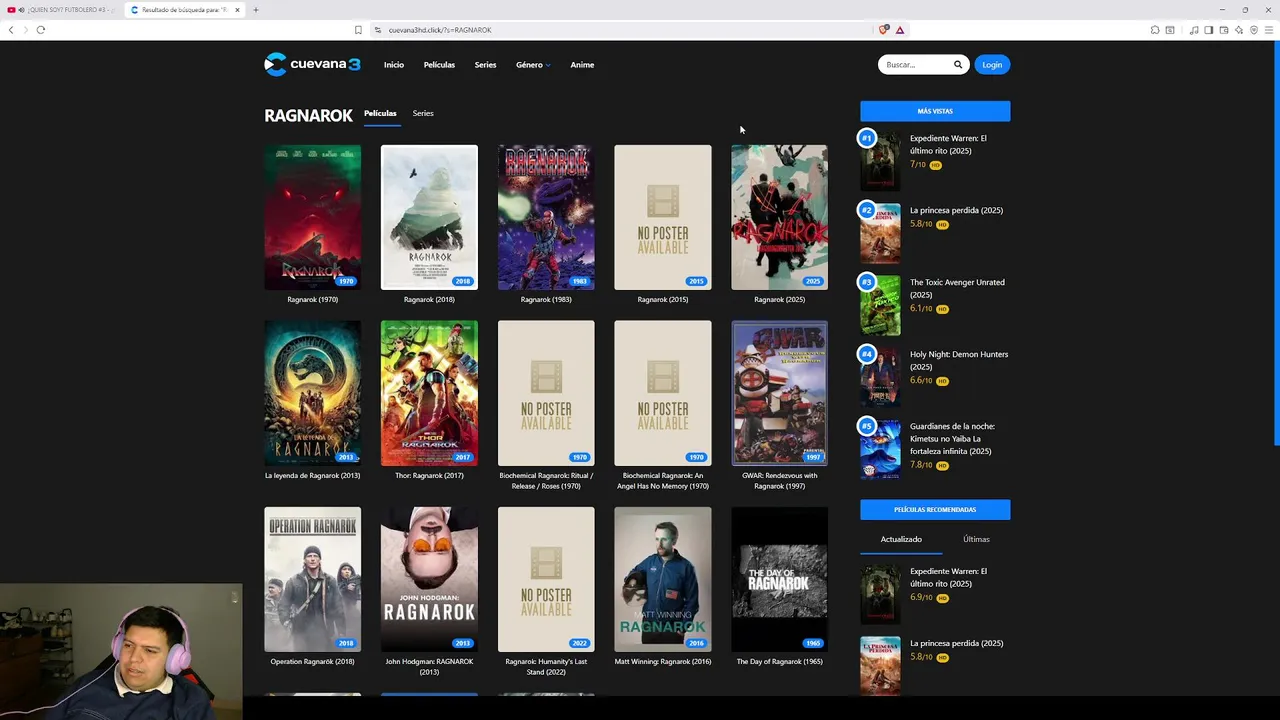Open Matt Winning: Ragnarok (2016) poster
This screenshot has width=1280, height=720.
pos(663,579)
